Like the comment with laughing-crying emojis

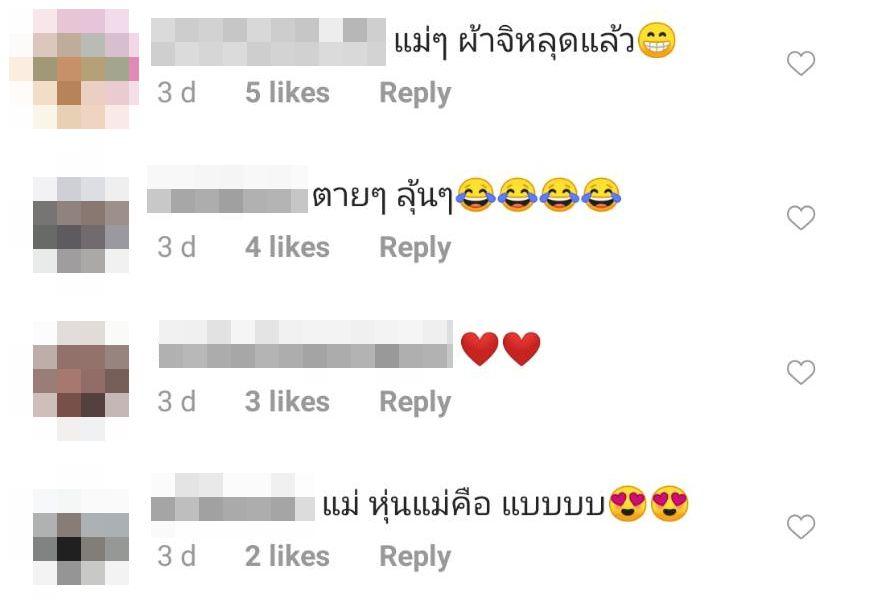point(801,218)
